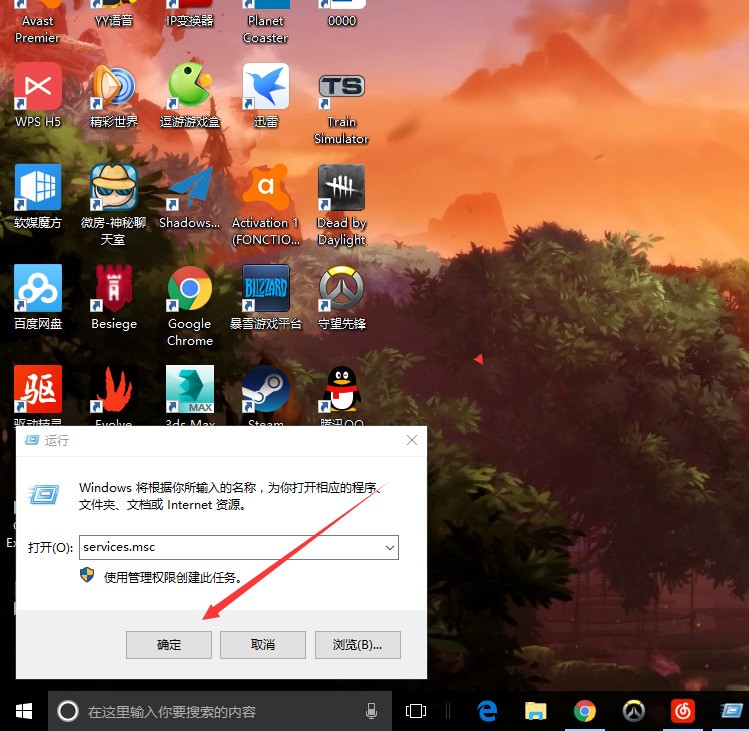Click the Cortana microphone icon
This screenshot has width=749, height=731.
pos(371,711)
